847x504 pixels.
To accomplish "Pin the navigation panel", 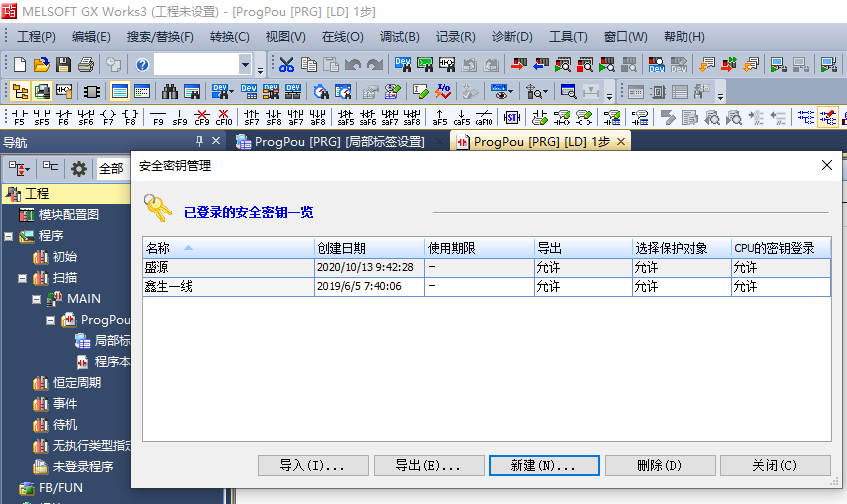I will tap(200, 142).
